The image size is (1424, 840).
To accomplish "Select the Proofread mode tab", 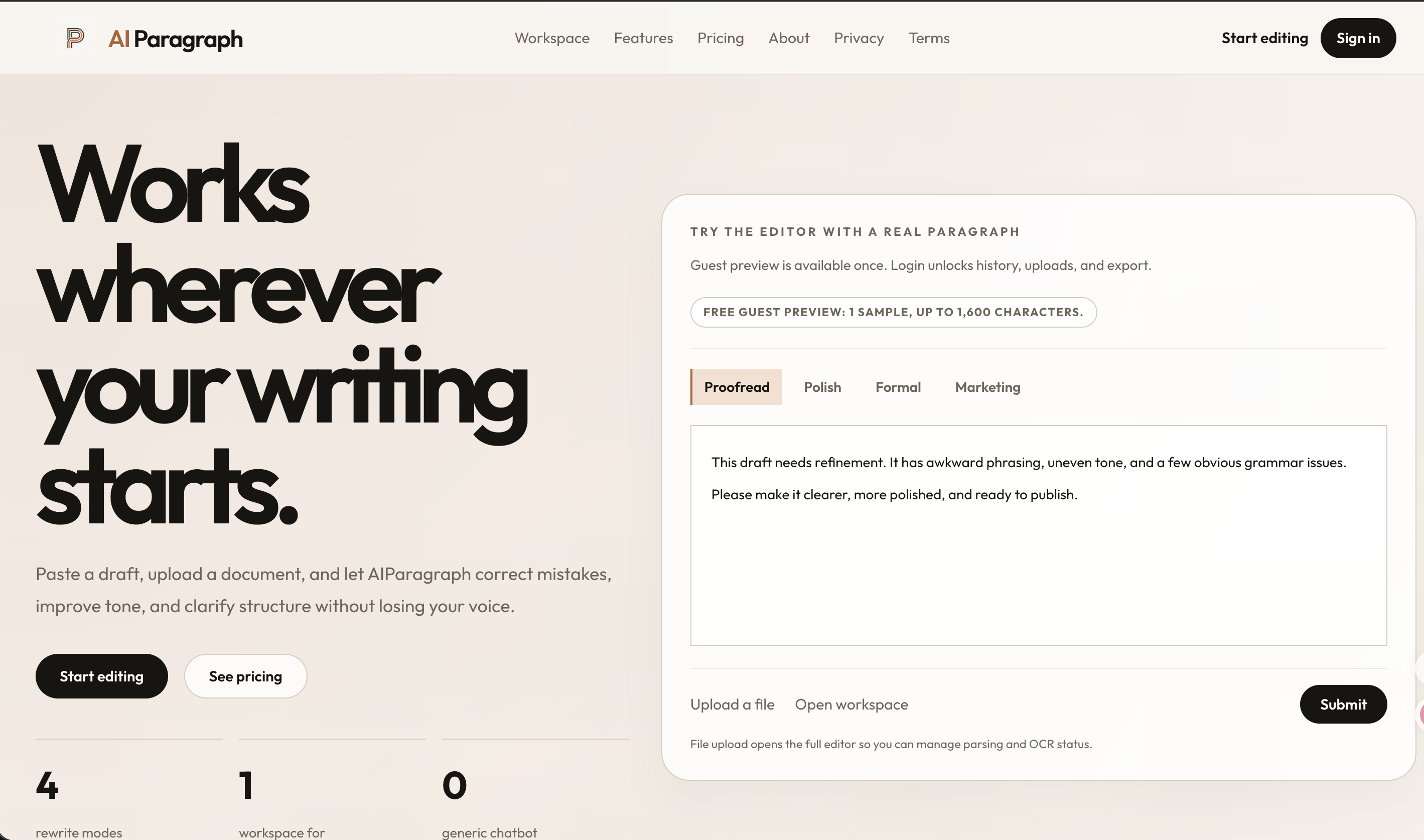I will point(737,386).
